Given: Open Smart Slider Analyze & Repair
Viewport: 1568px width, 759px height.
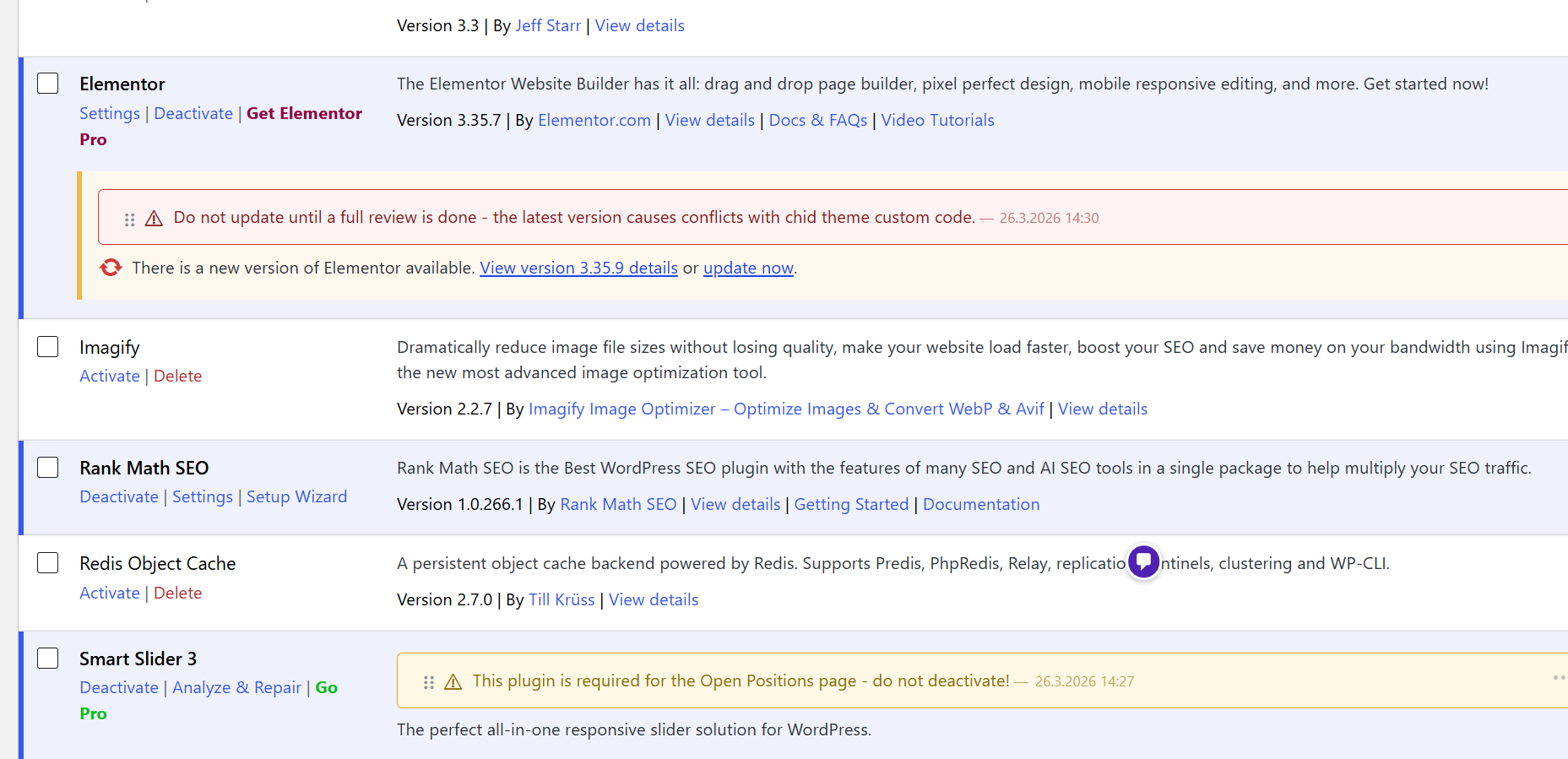Looking at the screenshot, I should [x=236, y=687].
